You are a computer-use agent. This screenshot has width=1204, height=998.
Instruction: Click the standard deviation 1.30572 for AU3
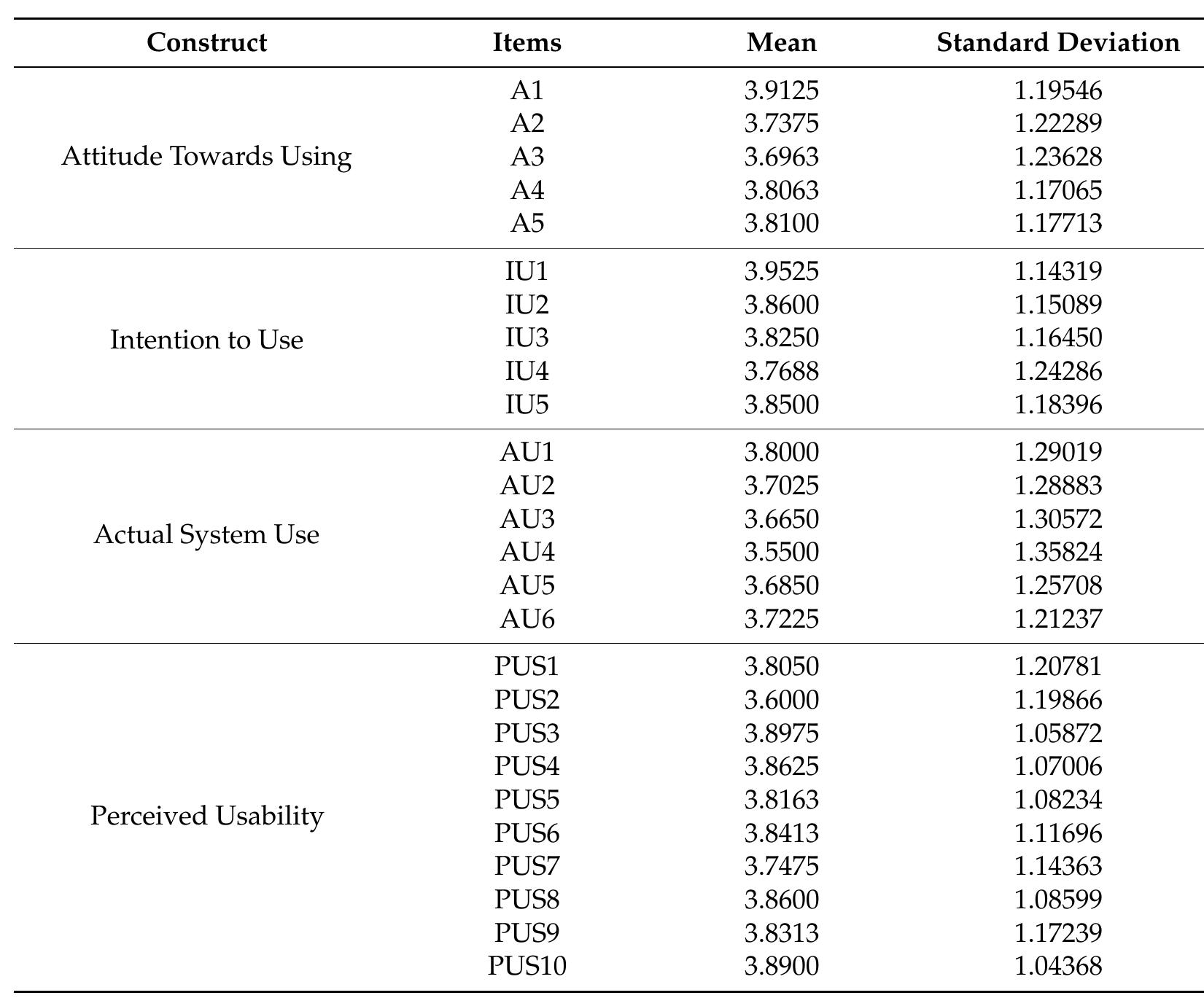click(1057, 519)
